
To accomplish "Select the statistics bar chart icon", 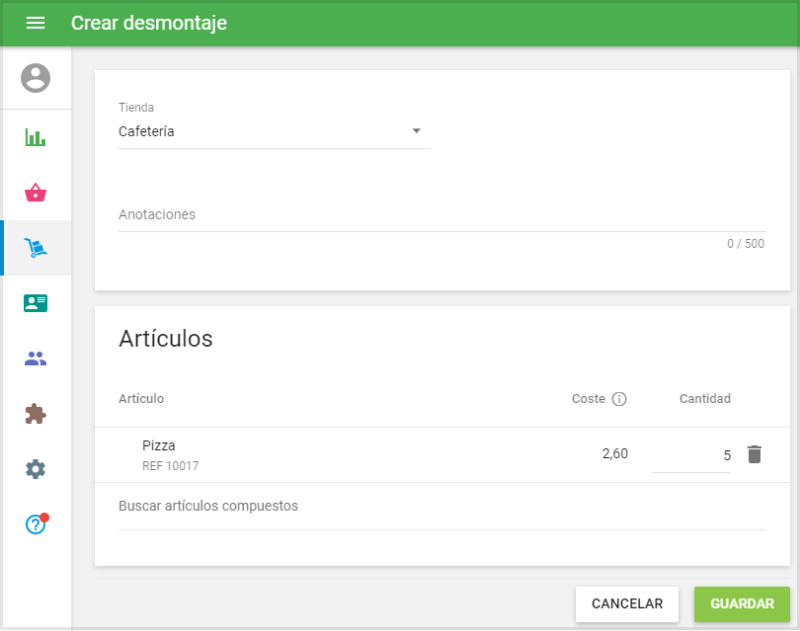I will (36, 137).
